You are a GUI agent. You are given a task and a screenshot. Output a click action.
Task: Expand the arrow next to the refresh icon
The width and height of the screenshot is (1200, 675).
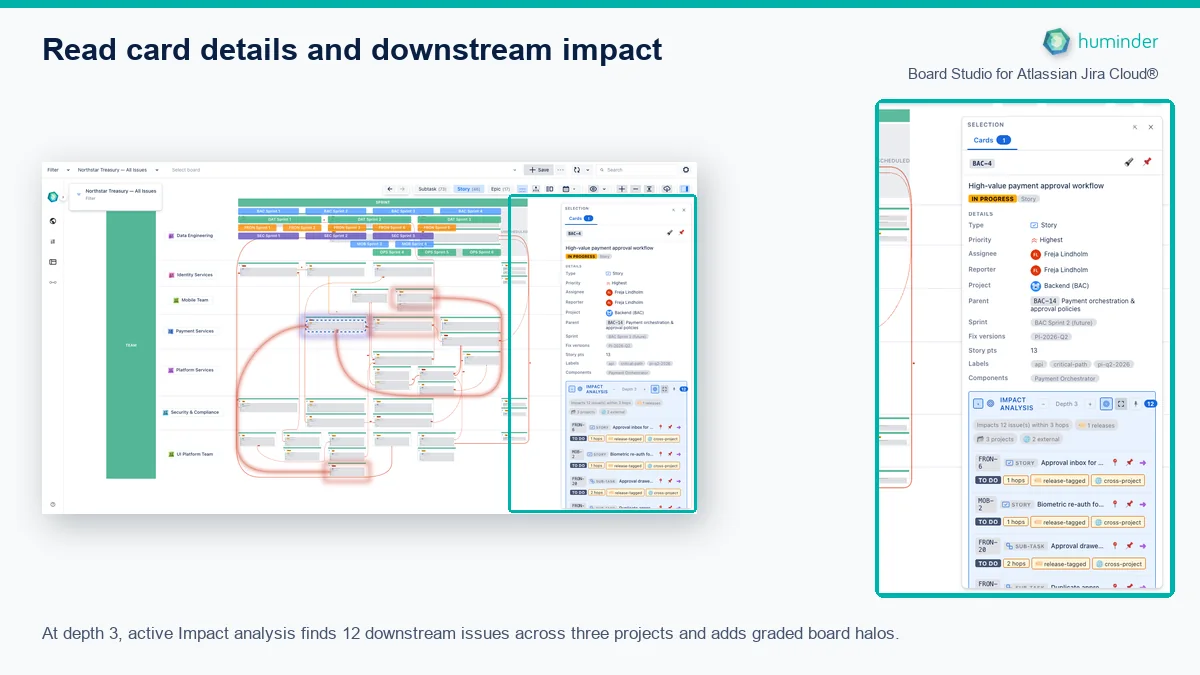pyautogui.click(x=588, y=170)
